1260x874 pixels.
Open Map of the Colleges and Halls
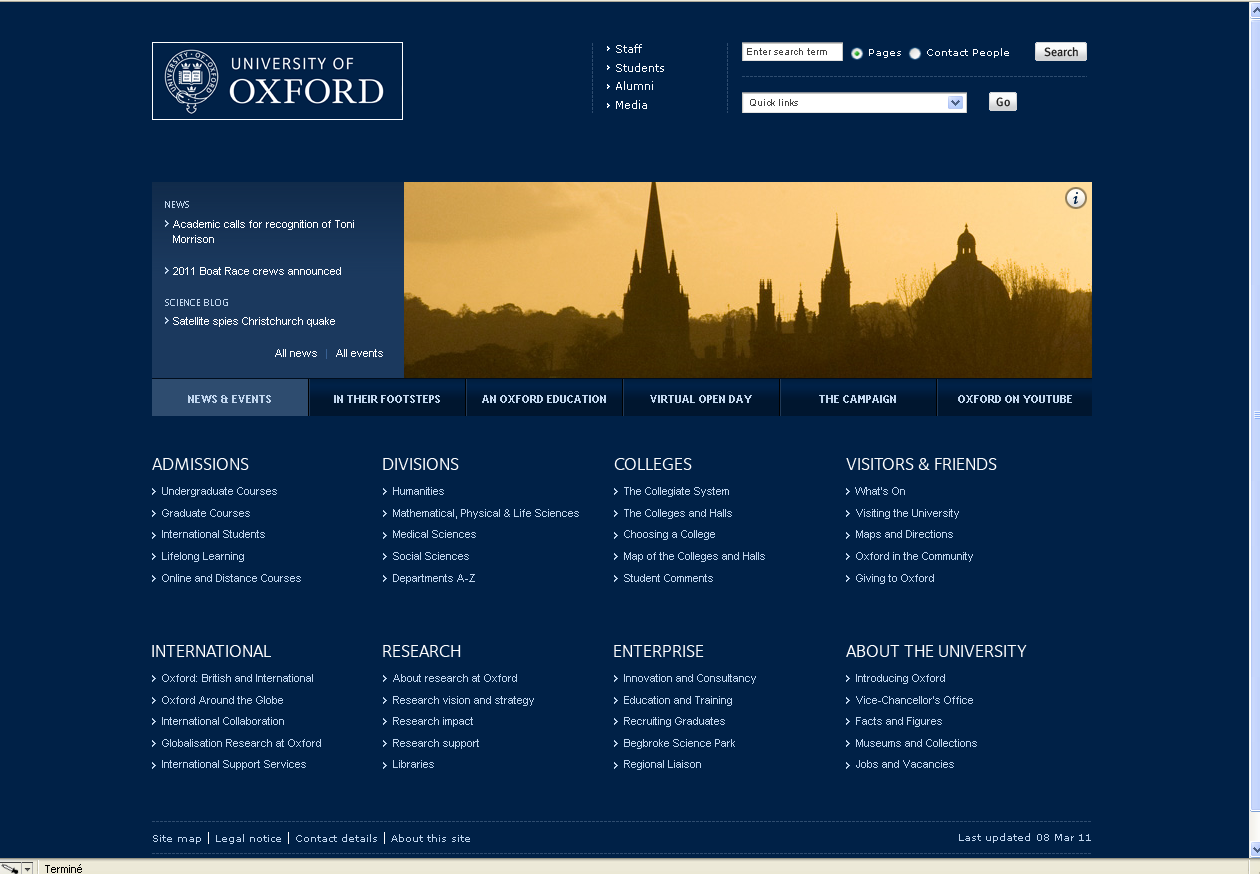click(x=694, y=556)
